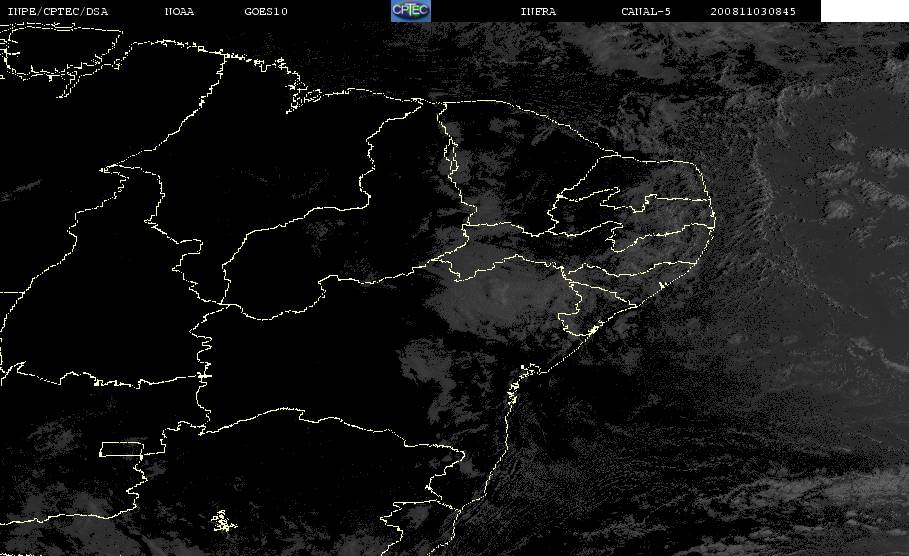909x556 pixels.
Task: Click the INFRA label in the header
Action: pyautogui.click(x=538, y=12)
